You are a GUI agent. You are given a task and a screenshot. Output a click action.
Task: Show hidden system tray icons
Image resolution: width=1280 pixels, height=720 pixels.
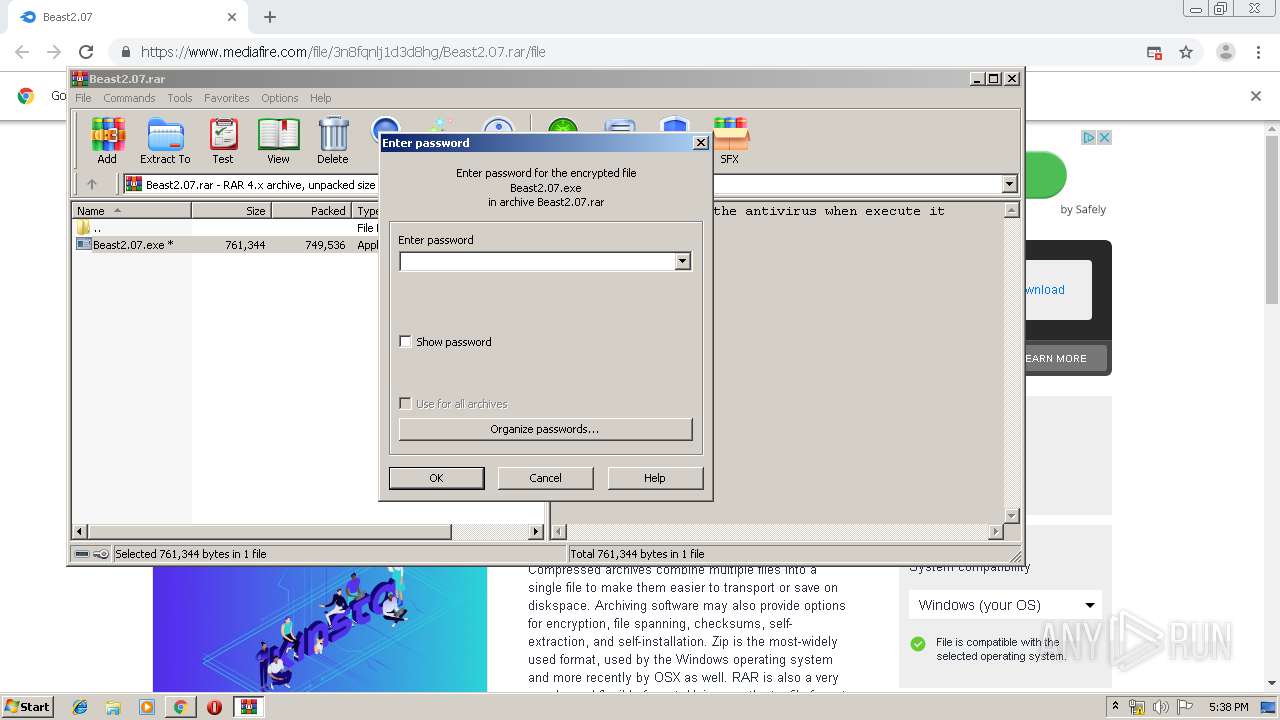pos(1115,707)
